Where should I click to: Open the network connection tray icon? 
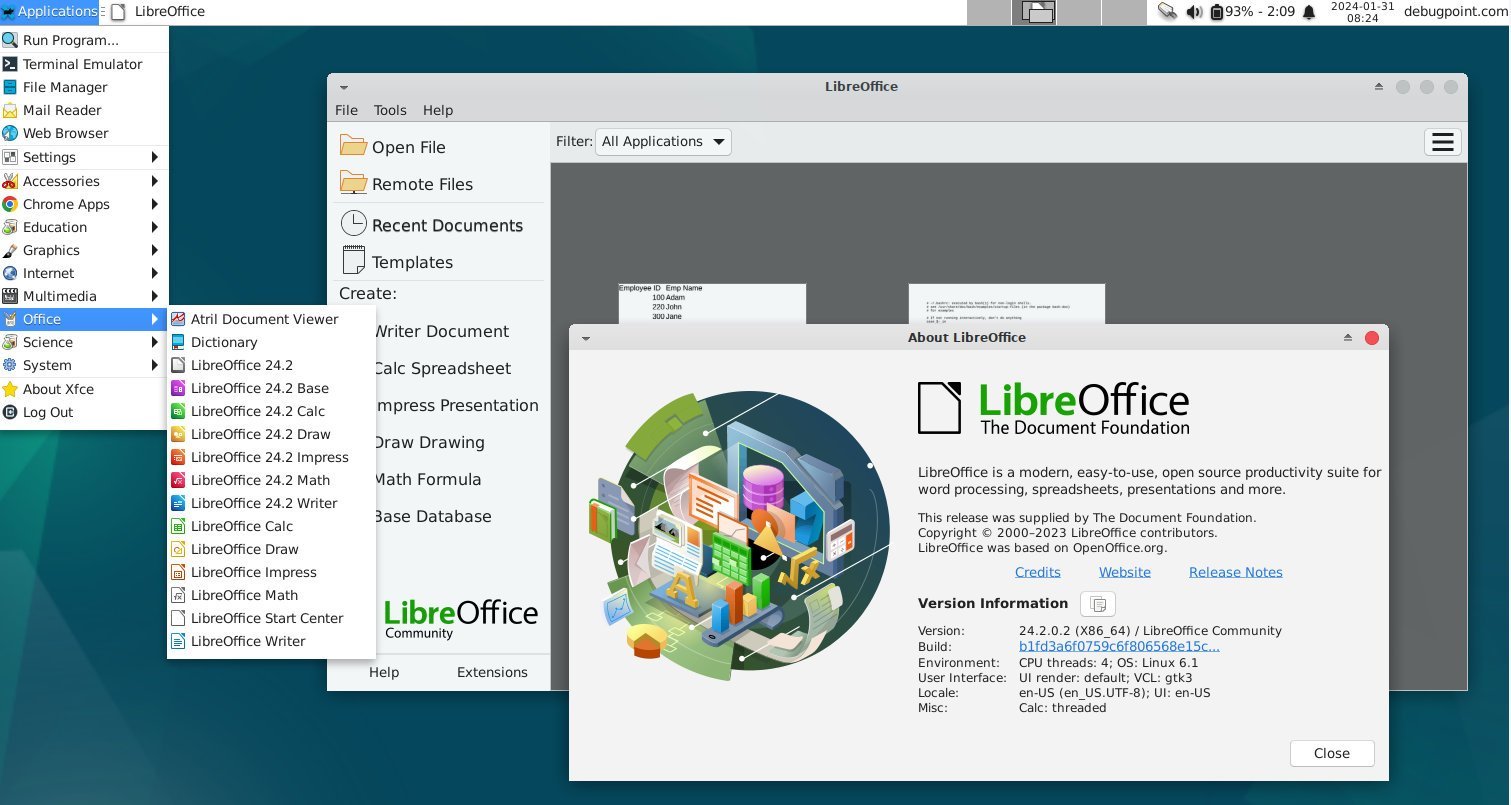tap(1168, 12)
